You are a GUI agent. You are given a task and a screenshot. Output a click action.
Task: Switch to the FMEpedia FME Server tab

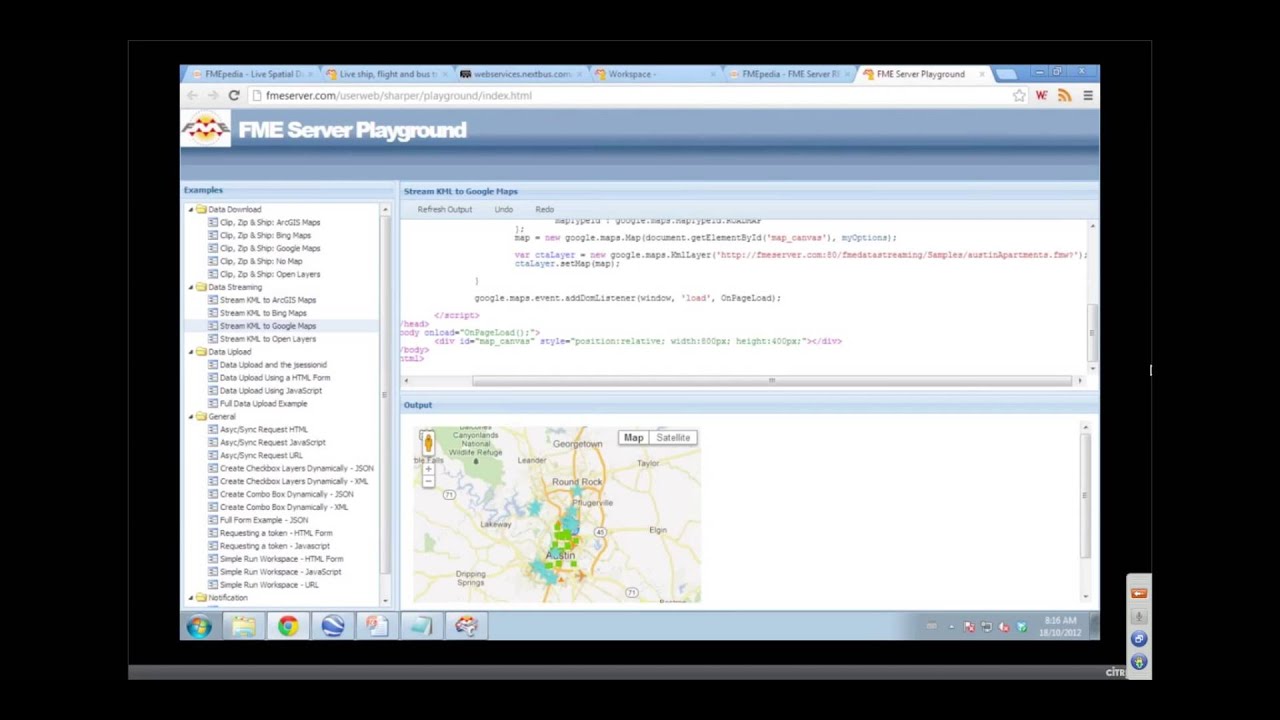point(790,74)
